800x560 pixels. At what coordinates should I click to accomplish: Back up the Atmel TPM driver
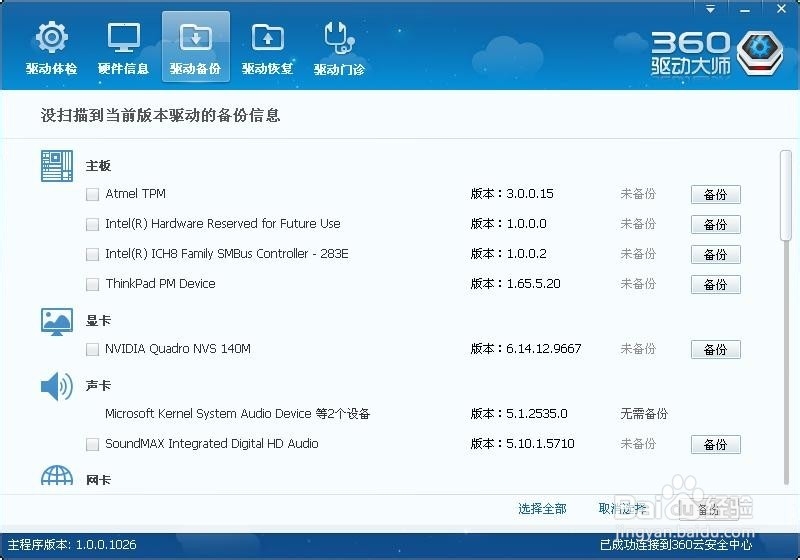(x=715, y=194)
